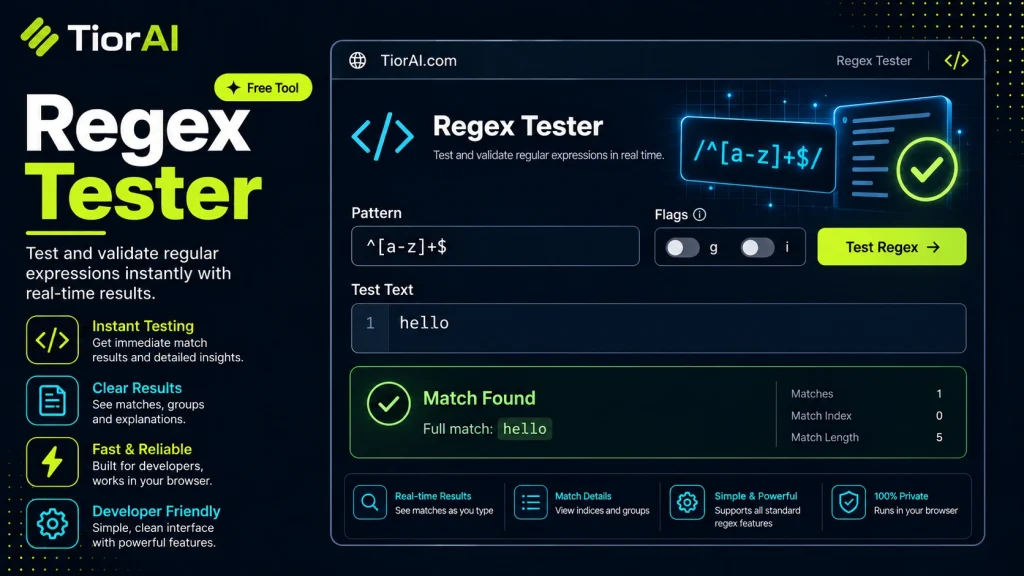Click the code brackets icon in header
The width and height of the screenshot is (1024, 576).
point(956,61)
